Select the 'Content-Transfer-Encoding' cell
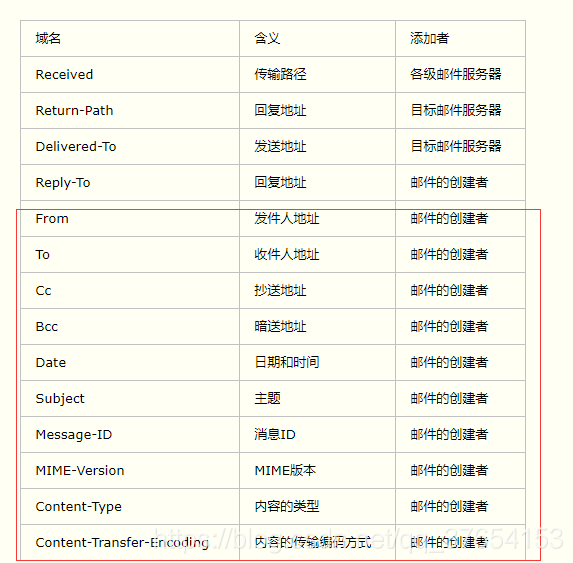 pyautogui.click(x=130, y=542)
